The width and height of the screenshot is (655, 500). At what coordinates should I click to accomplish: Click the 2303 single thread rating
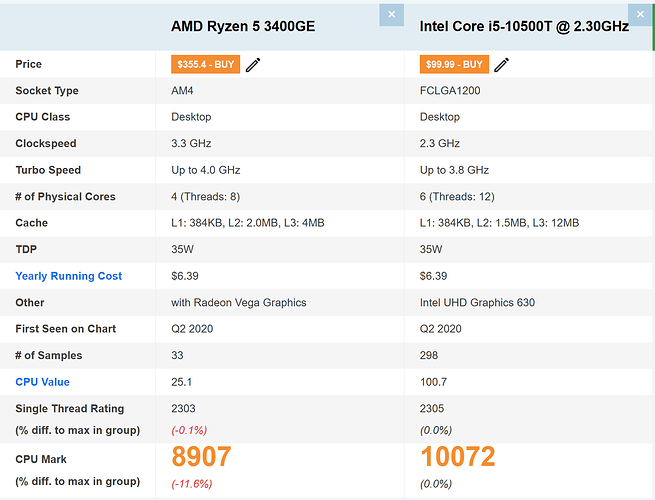click(x=185, y=409)
